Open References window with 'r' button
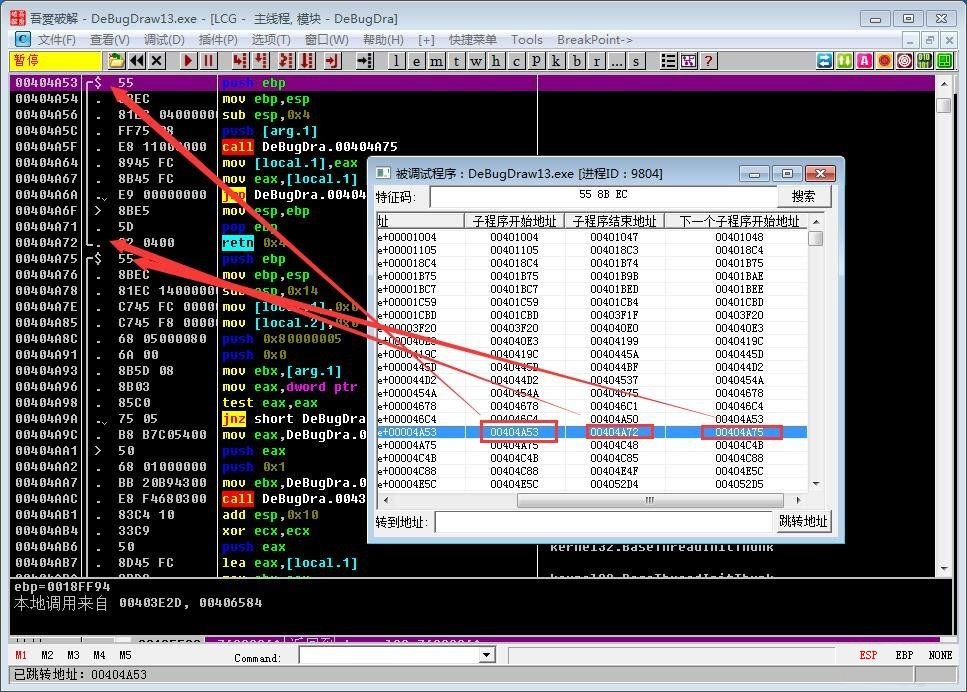 [x=596, y=60]
